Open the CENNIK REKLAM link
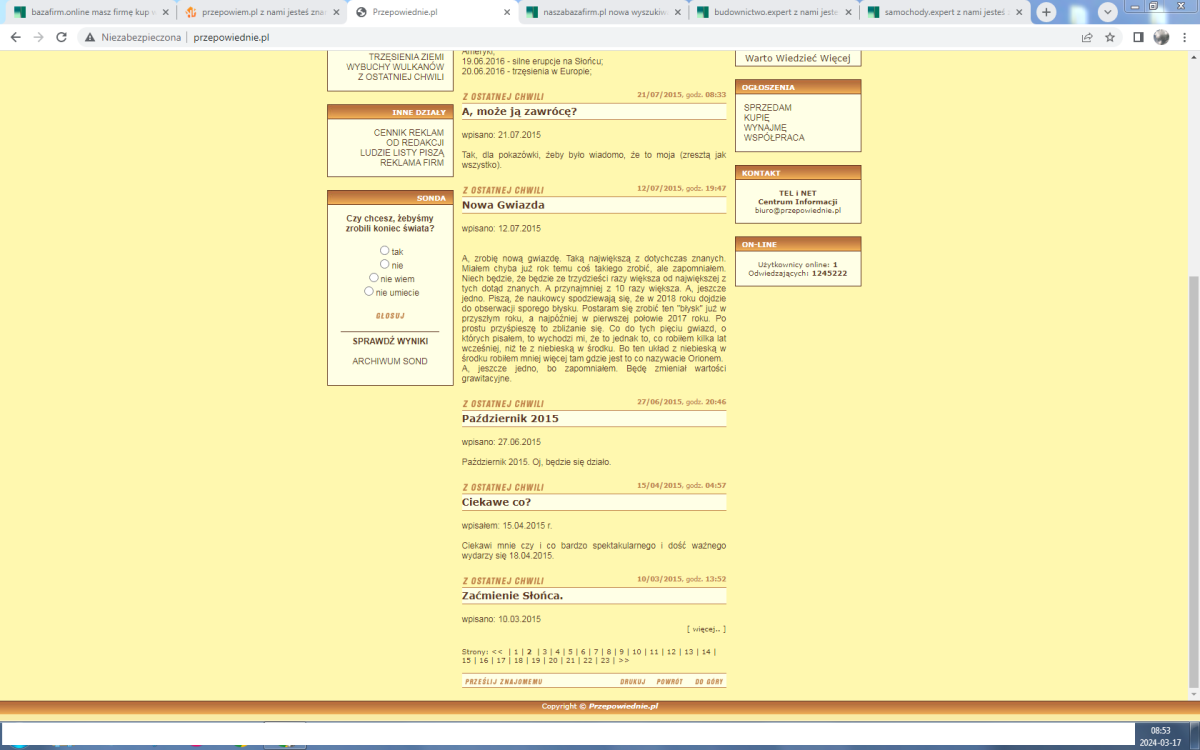1200x750 pixels. click(x=408, y=132)
